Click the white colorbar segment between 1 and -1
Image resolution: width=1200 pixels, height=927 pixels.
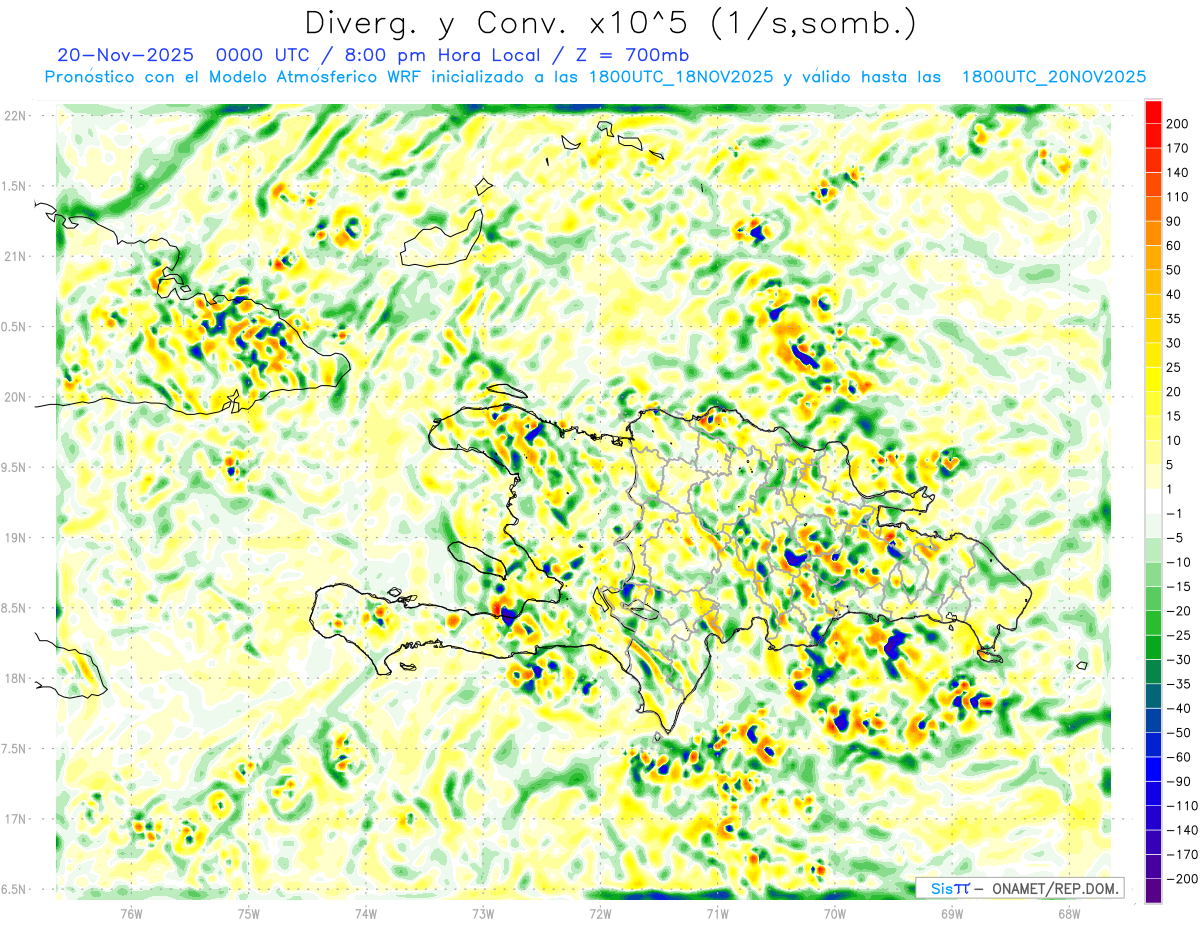(x=1153, y=501)
